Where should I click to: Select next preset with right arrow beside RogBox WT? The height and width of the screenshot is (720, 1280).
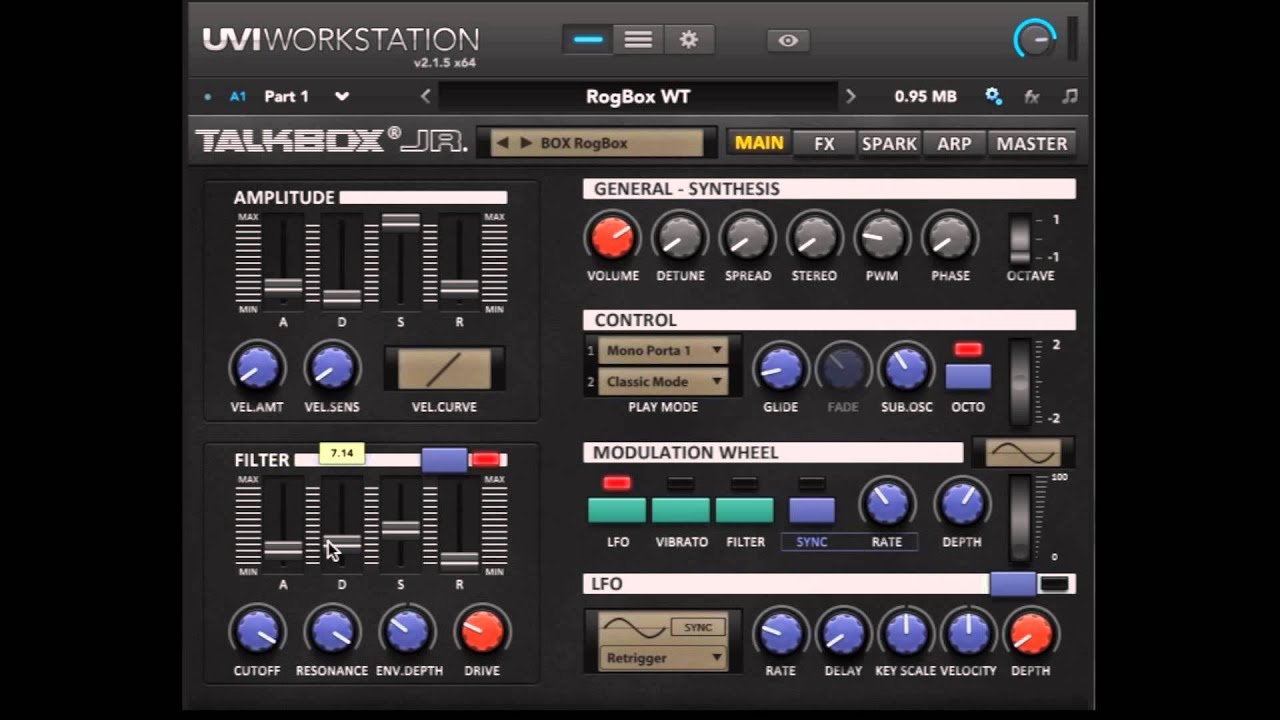click(851, 97)
